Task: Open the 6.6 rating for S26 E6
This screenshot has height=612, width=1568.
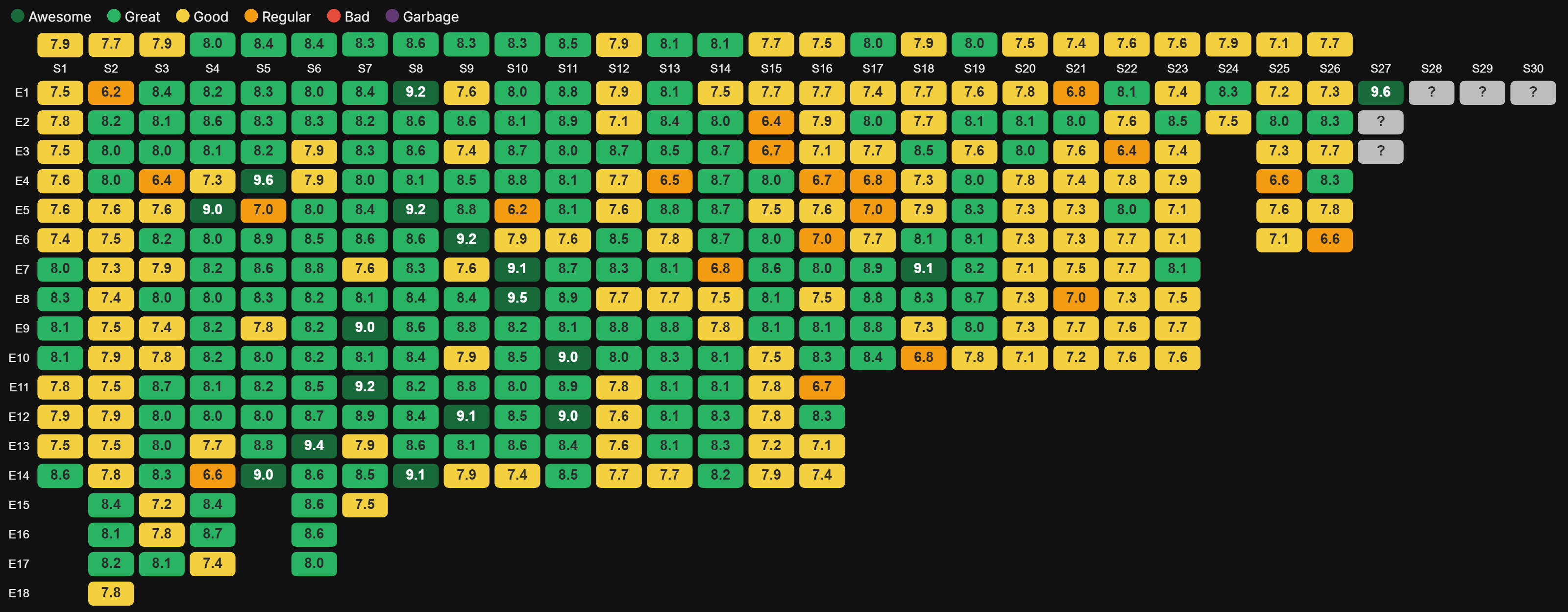Action: point(1330,239)
